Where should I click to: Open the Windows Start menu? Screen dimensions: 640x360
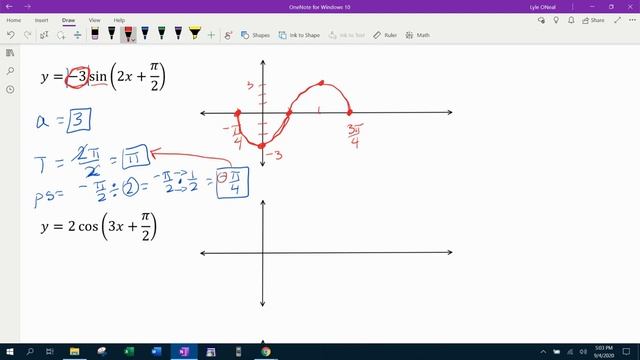click(9, 351)
